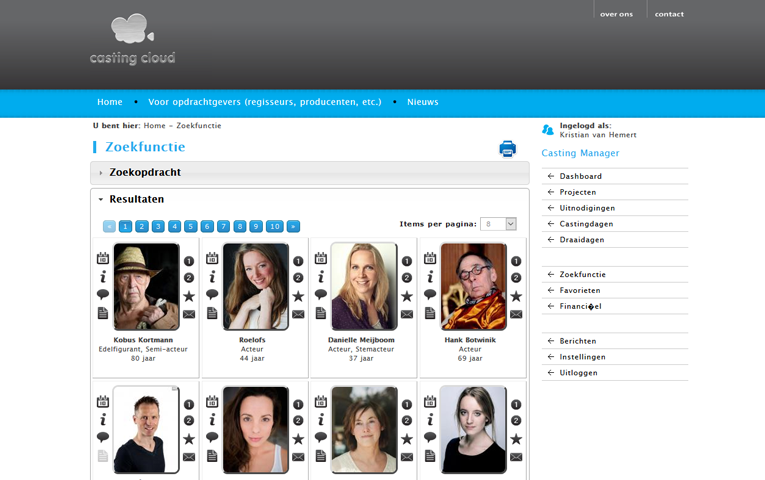The image size is (765, 480).
Task: Open Danielle Meijboom profile photo
Action: pyautogui.click(x=364, y=286)
